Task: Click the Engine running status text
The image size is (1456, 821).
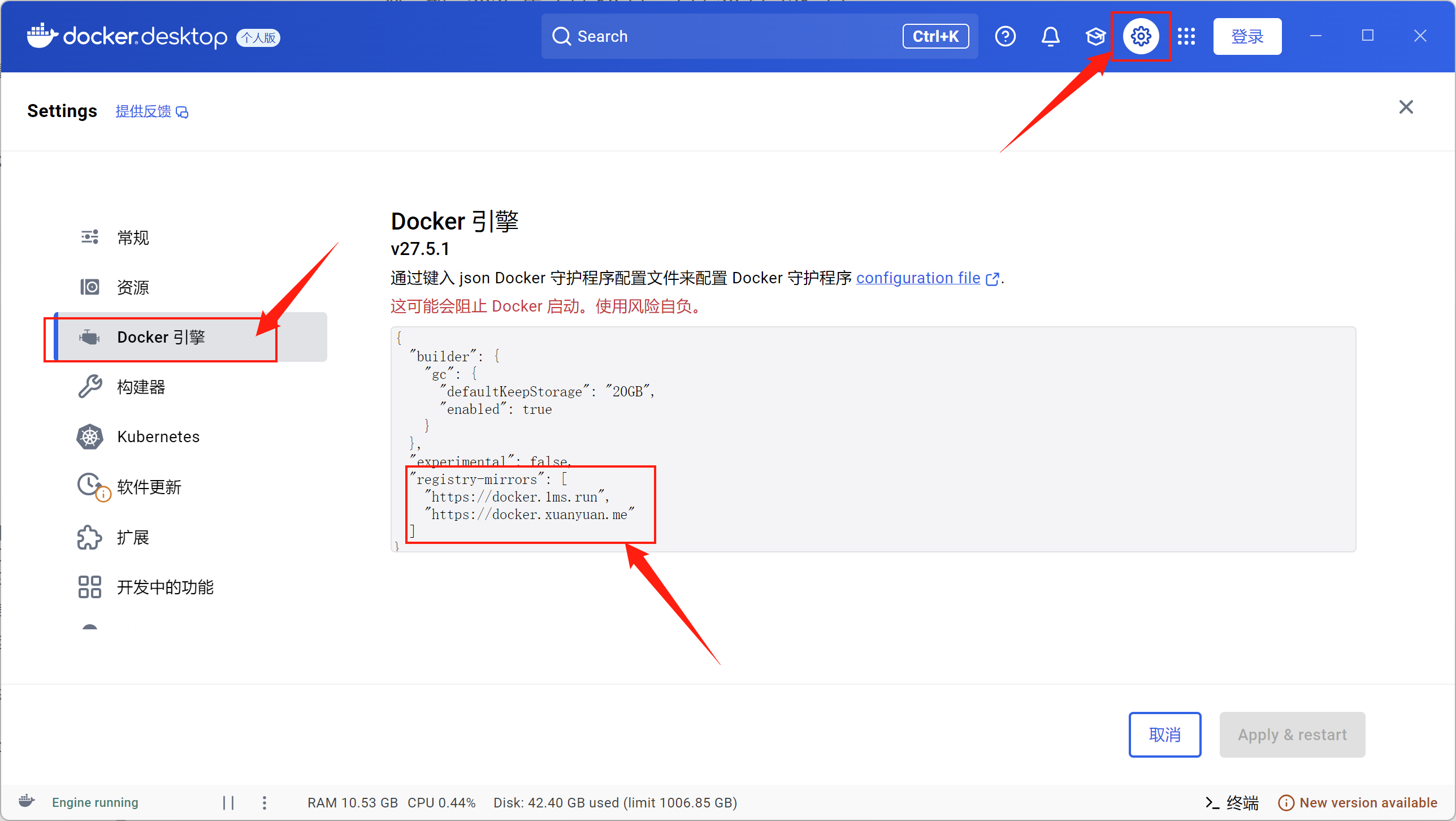Action: (95, 802)
